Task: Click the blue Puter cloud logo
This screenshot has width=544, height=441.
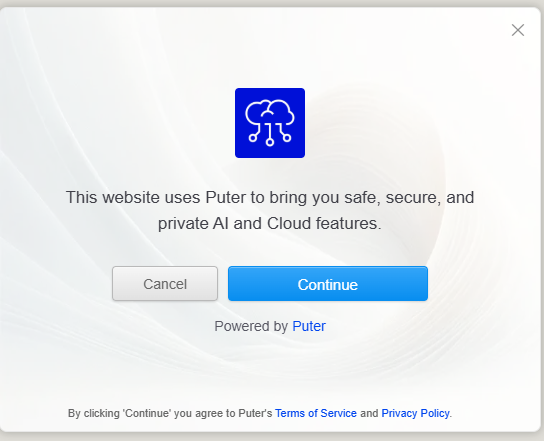Action: (x=270, y=123)
